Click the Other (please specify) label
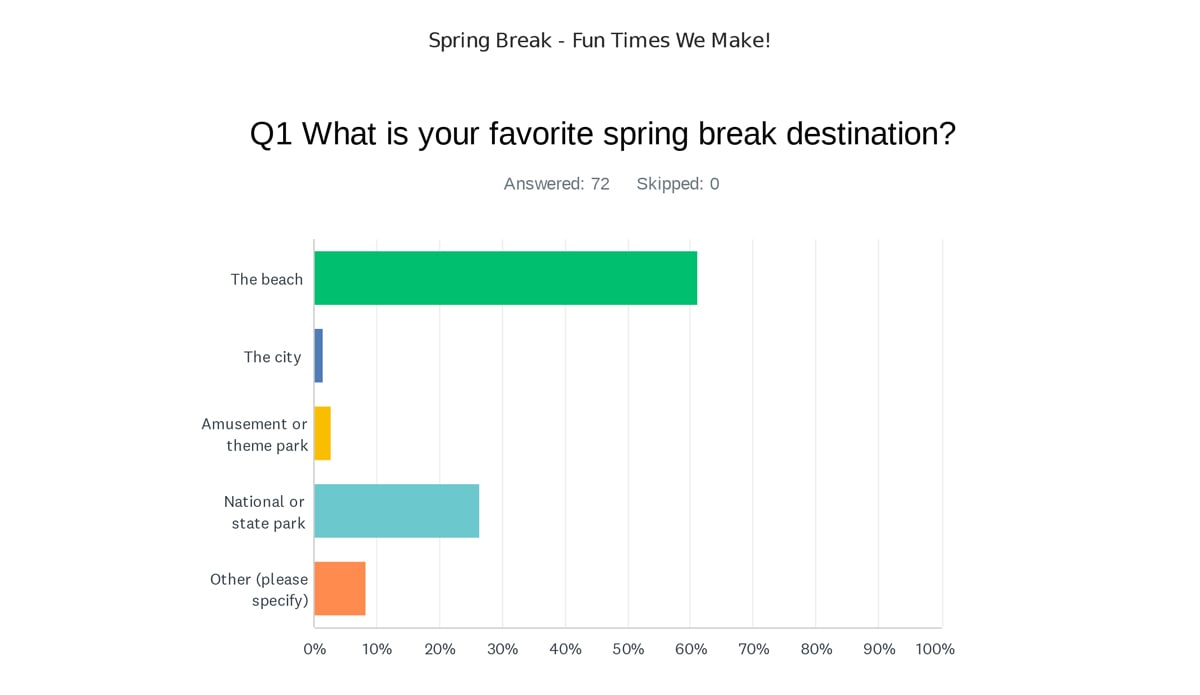1200x695 pixels. tap(259, 590)
